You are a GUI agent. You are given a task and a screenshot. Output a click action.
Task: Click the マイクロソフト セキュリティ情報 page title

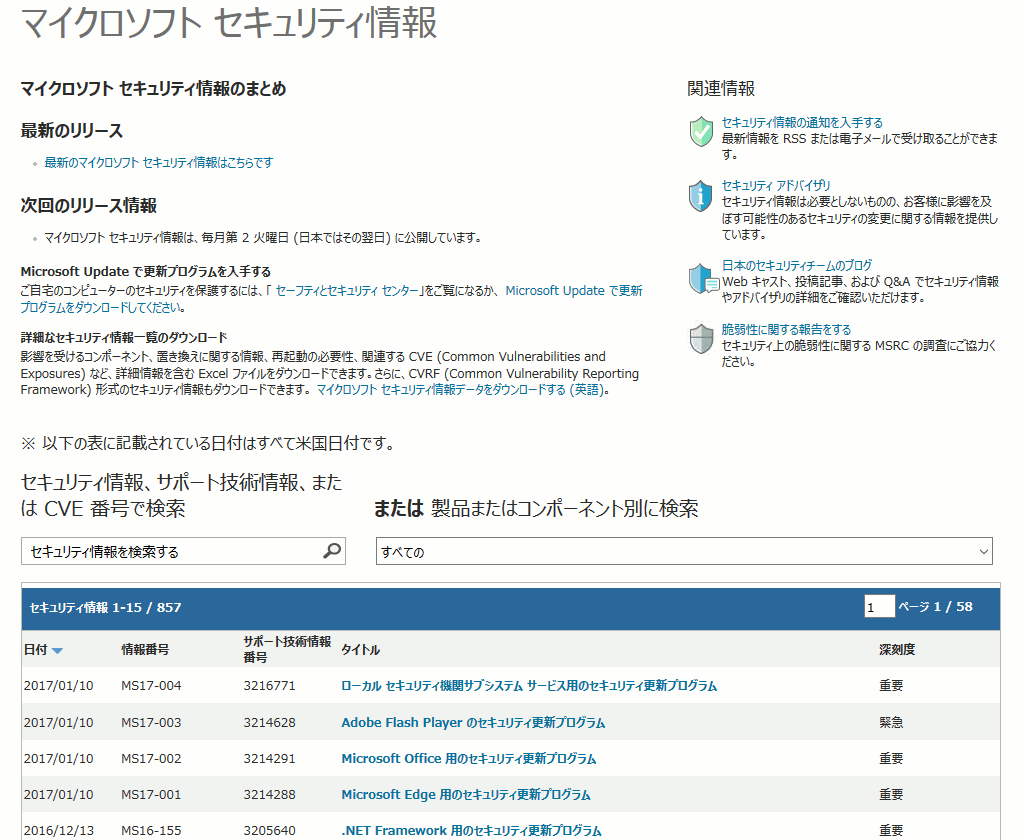pyautogui.click(x=229, y=22)
